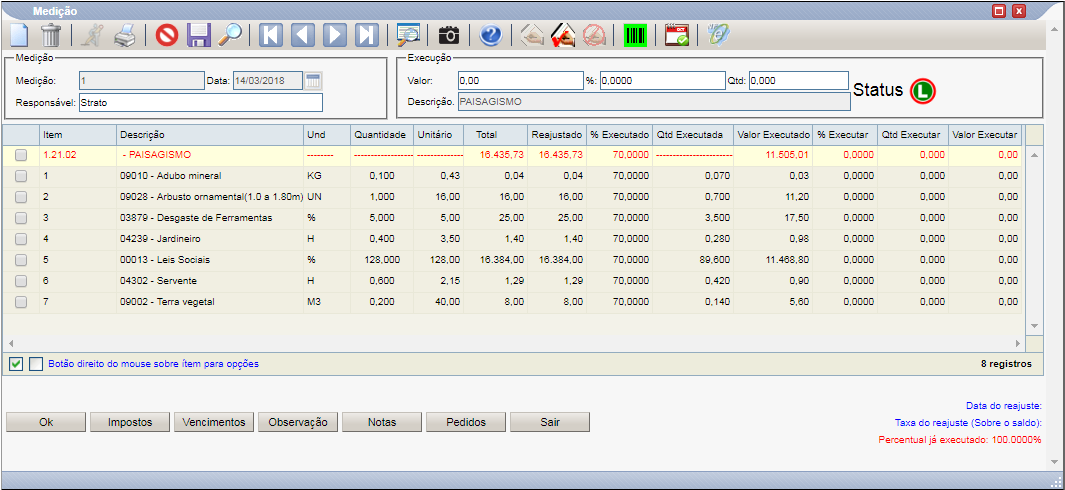Click the calendar with green check icon
This screenshot has width=1065, height=490.
(677, 35)
